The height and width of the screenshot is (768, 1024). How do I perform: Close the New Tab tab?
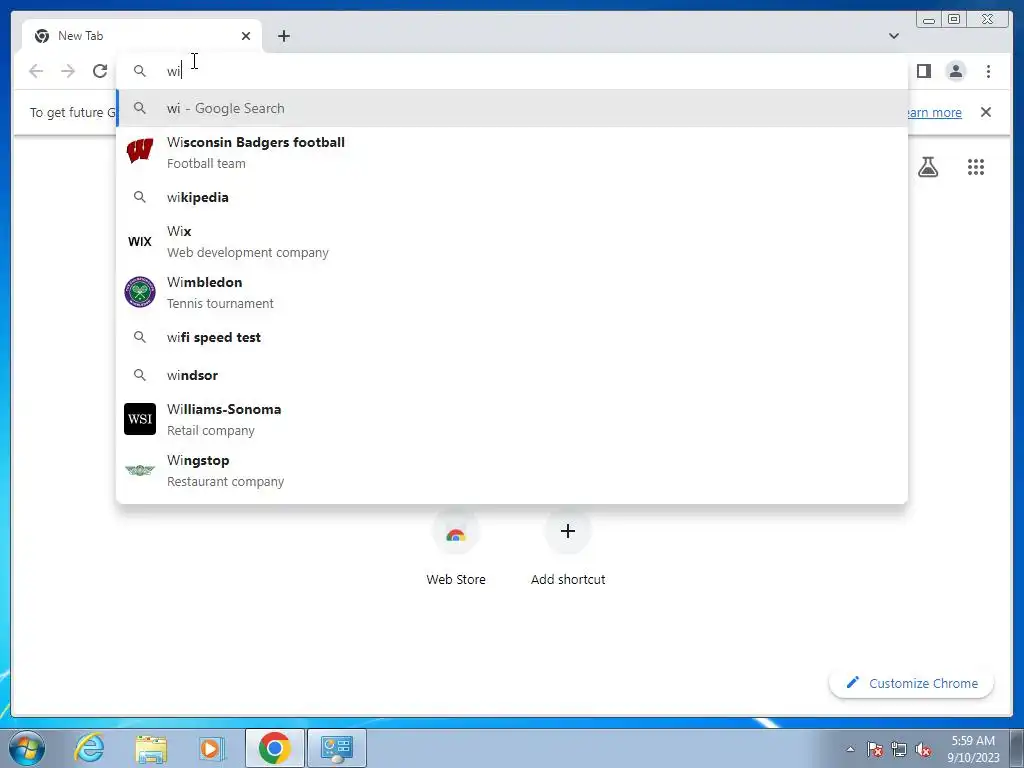pos(246,36)
